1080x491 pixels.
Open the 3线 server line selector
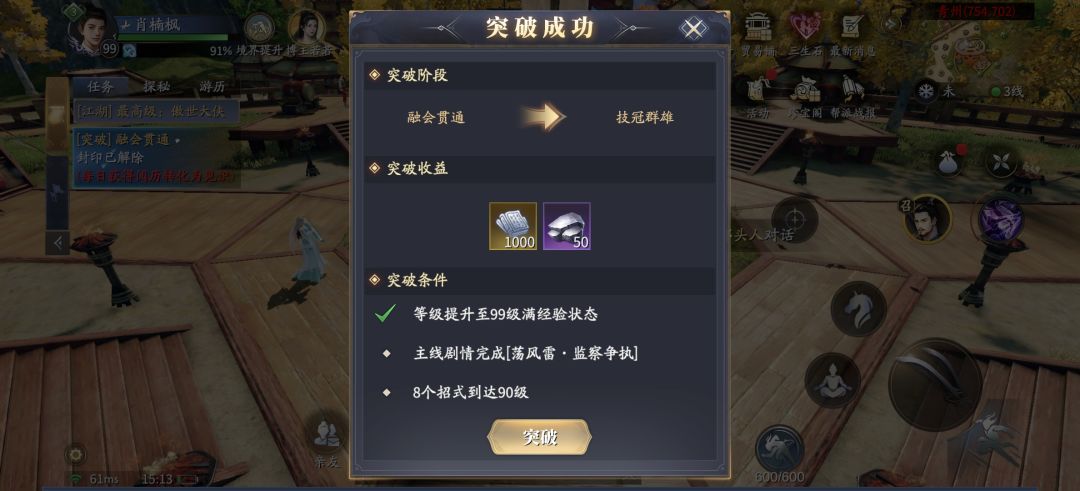[1006, 92]
